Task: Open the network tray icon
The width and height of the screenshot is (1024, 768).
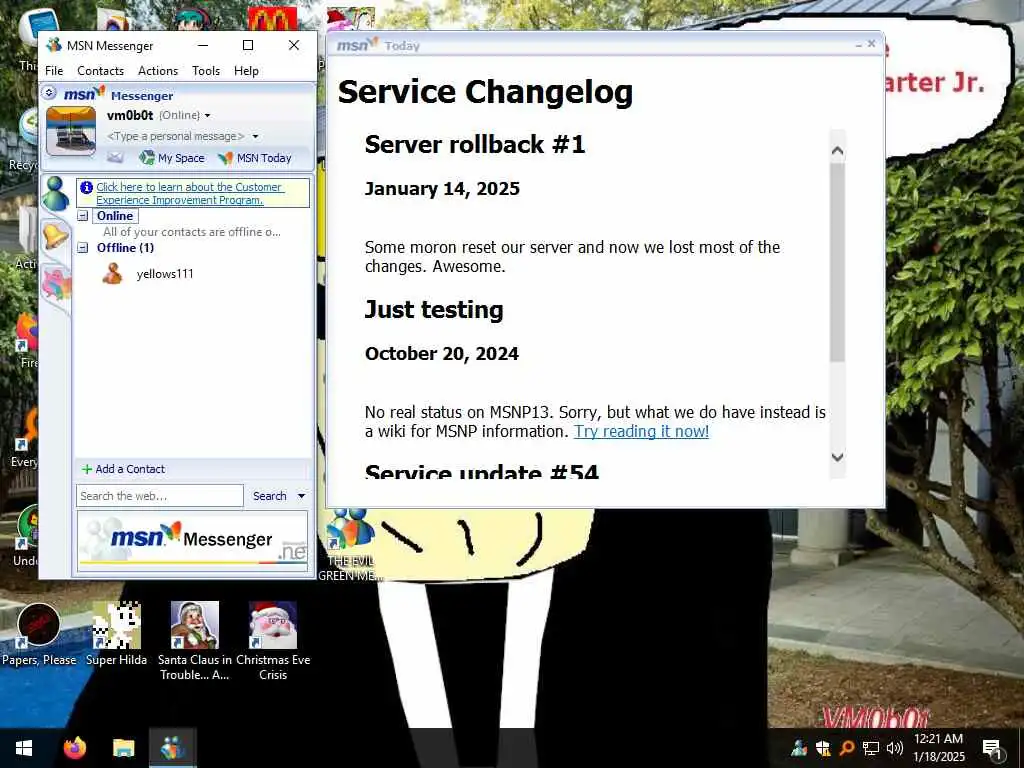Action: [871, 748]
